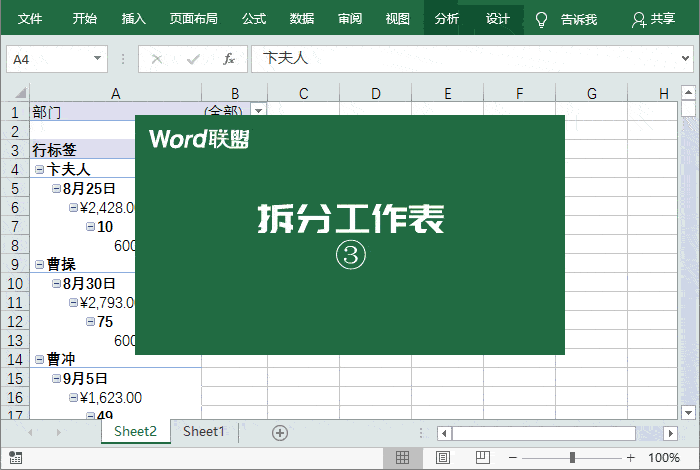Click the macro record status bar icon
Viewport: 700px width, 470px height.
click(x=15, y=458)
